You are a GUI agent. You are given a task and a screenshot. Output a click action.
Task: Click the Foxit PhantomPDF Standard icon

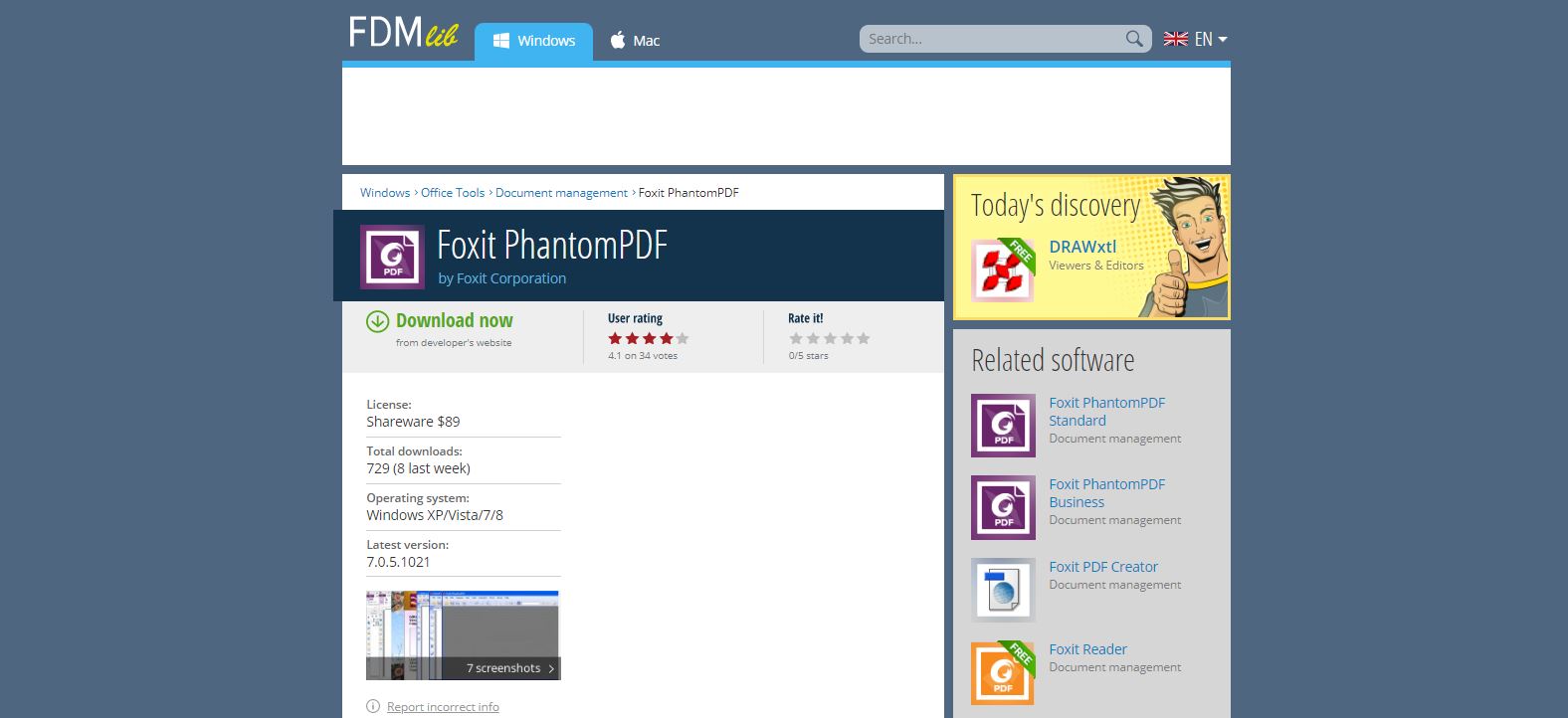pos(1003,426)
